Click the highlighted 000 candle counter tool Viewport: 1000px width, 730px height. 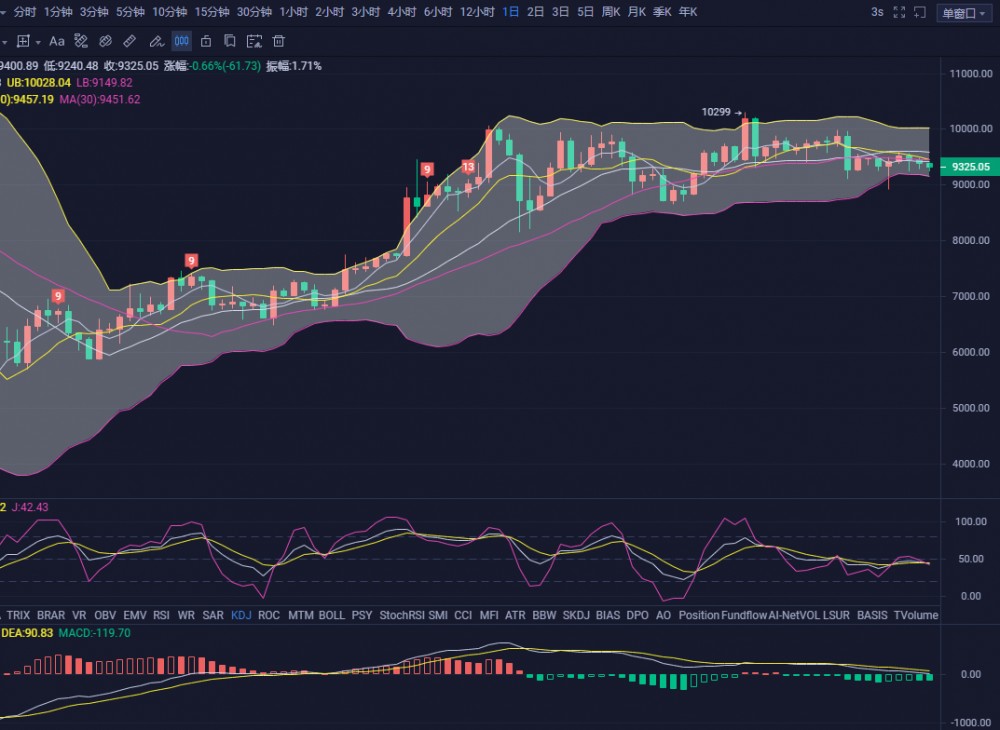coord(180,41)
